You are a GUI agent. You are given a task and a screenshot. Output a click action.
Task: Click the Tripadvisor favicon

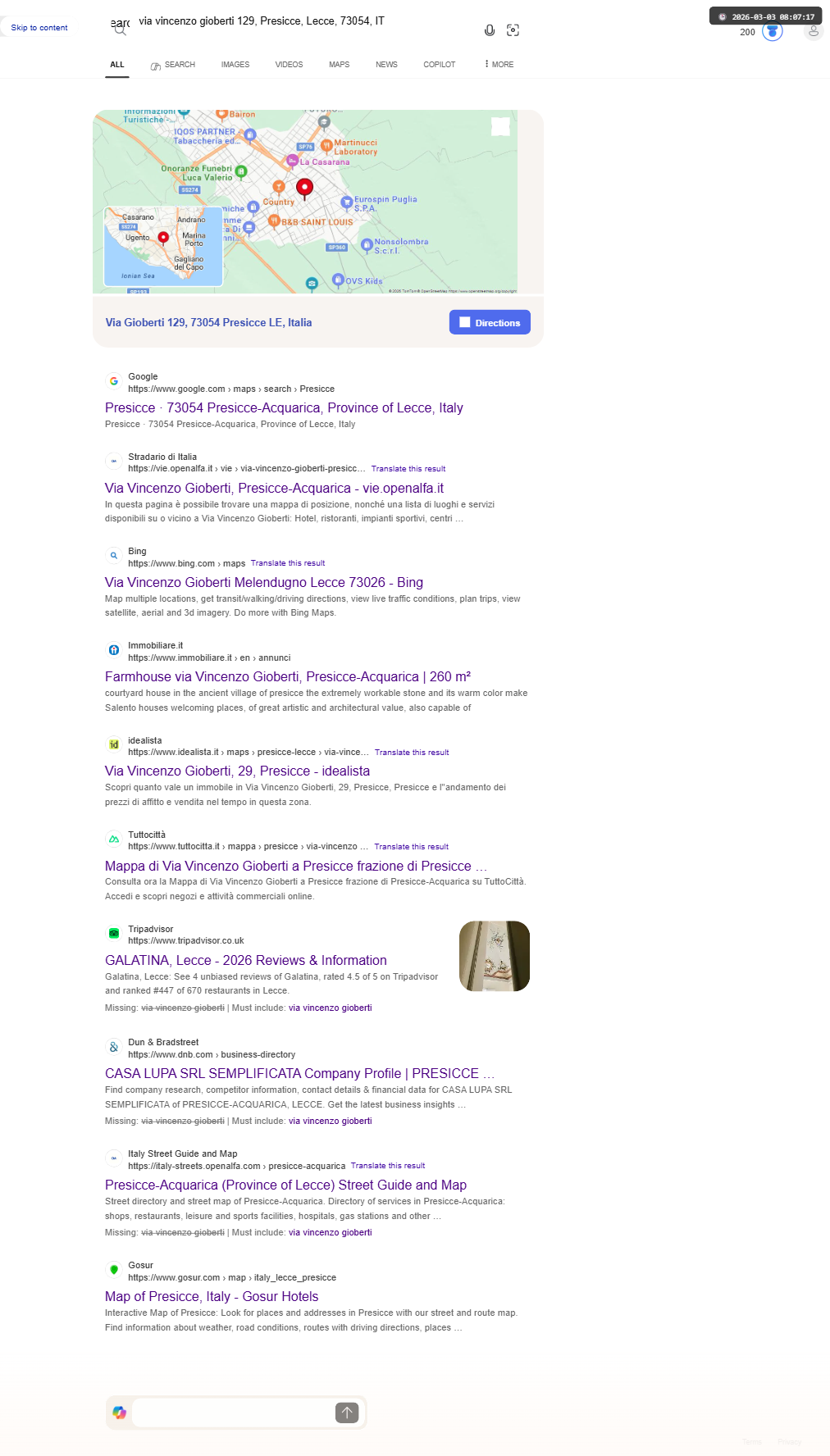coord(114,934)
